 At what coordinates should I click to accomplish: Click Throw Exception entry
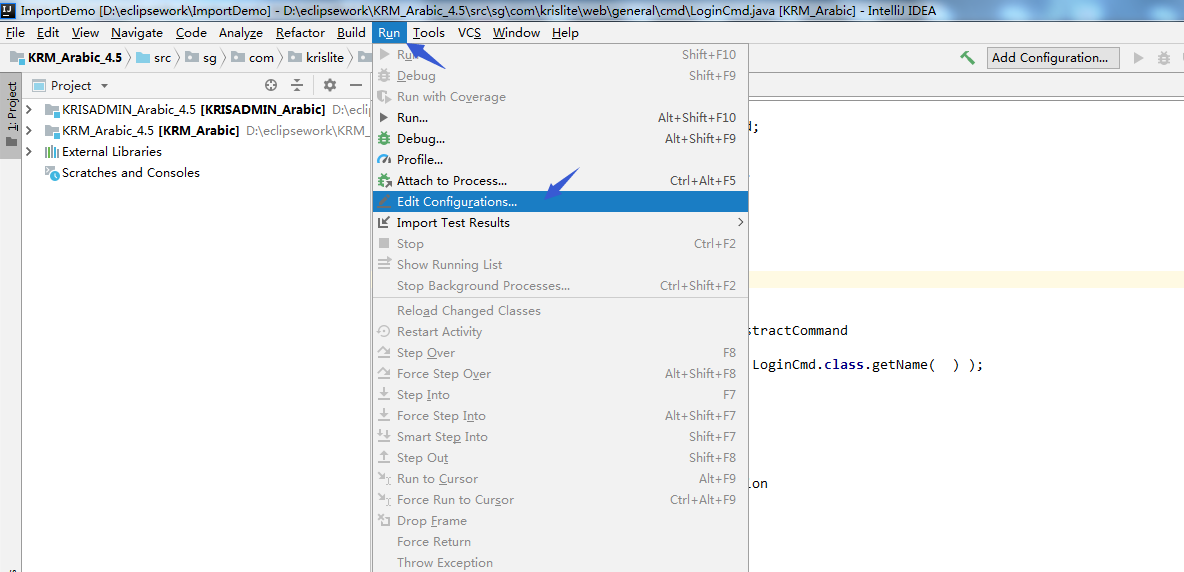pos(560,562)
